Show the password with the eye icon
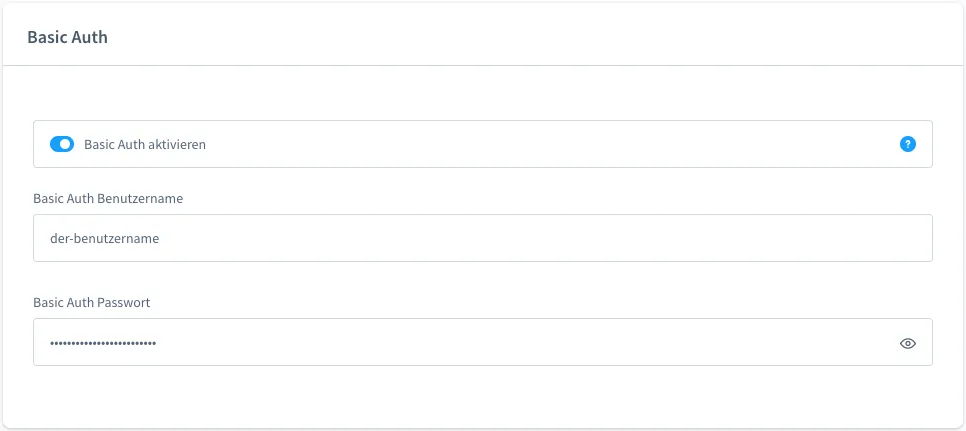Screen dimensions: 966x431 (x=907, y=343)
